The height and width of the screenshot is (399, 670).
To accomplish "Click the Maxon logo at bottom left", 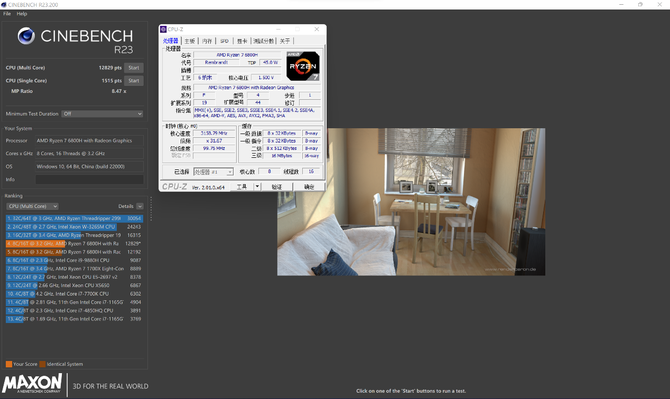I will [32, 384].
